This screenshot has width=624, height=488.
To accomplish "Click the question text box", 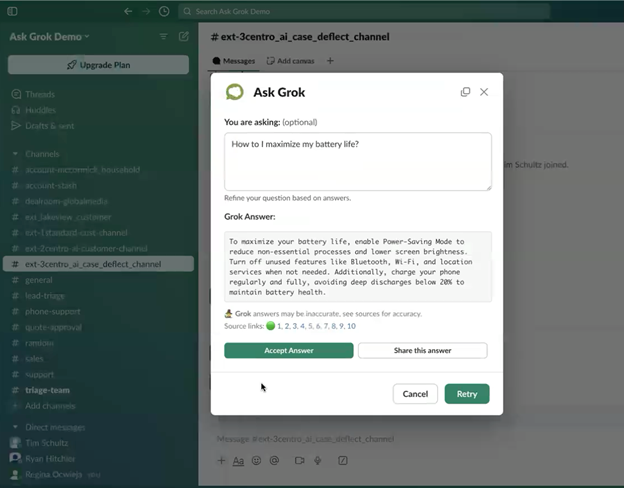I will [x=358, y=162].
